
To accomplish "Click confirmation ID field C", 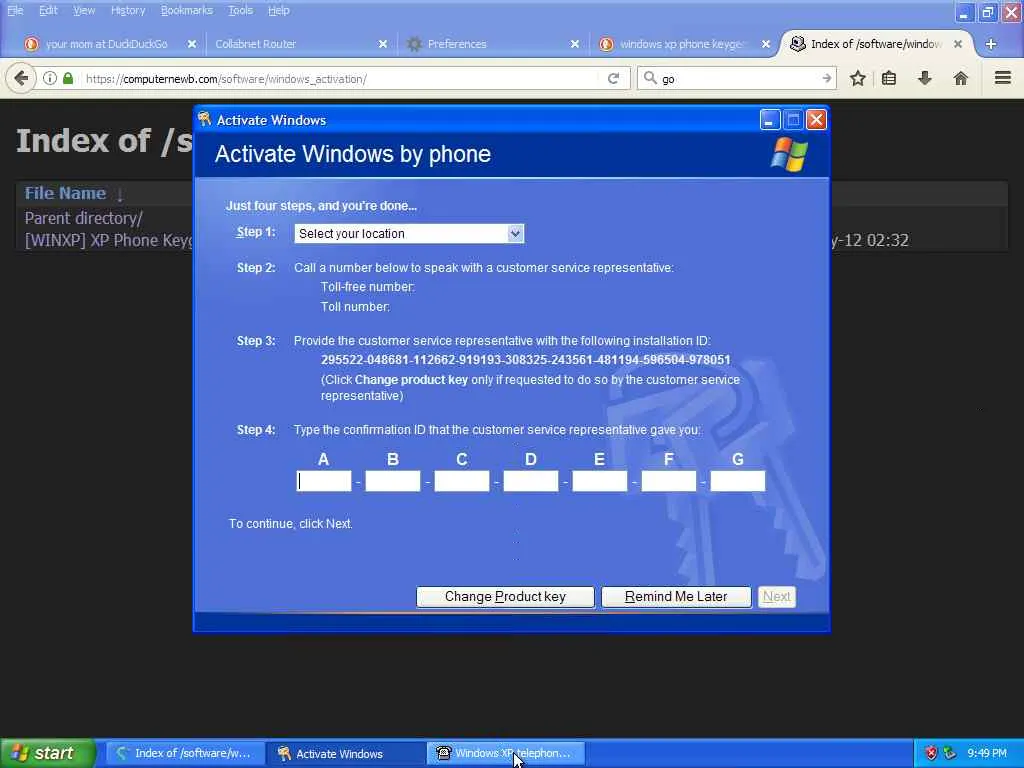I will click(x=462, y=481).
